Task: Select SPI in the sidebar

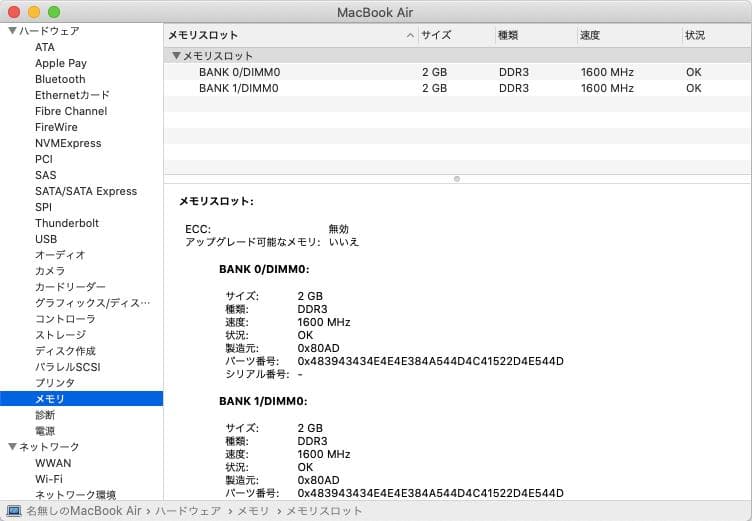Action: coord(43,207)
